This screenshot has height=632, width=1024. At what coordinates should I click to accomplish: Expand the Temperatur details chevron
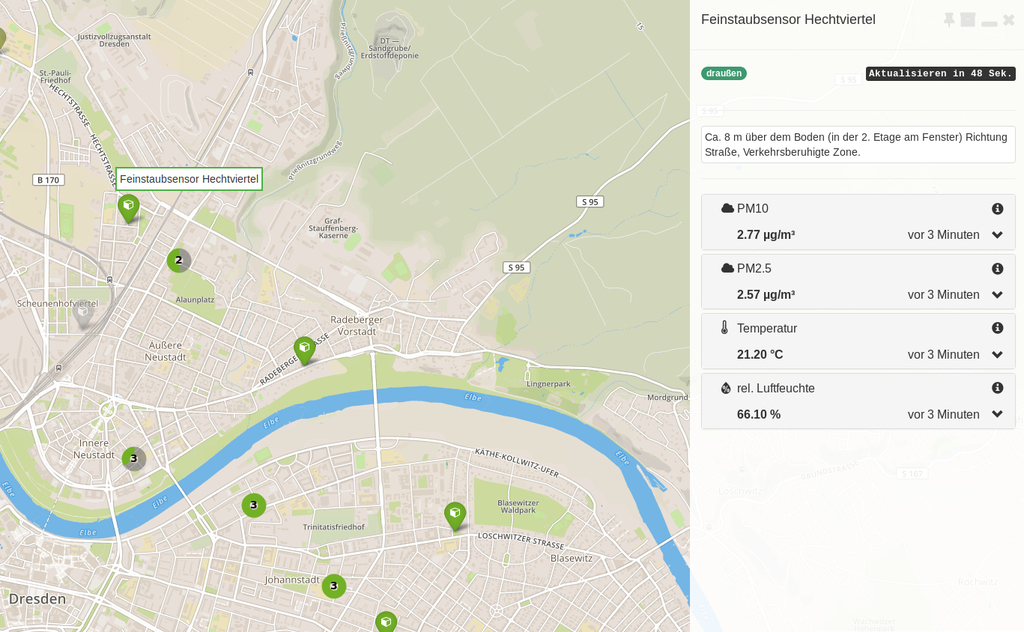[997, 355]
